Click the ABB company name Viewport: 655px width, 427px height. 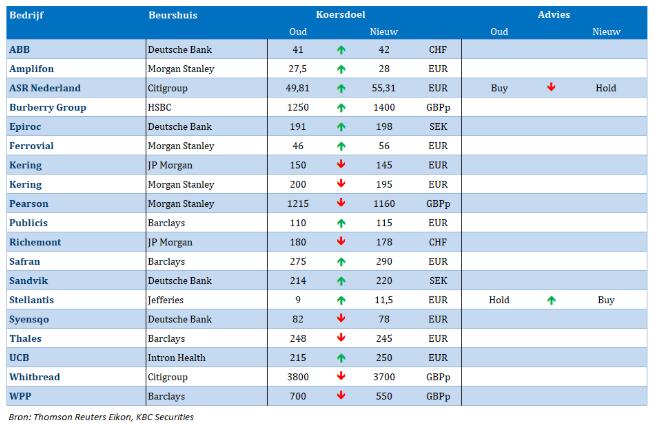[20, 49]
